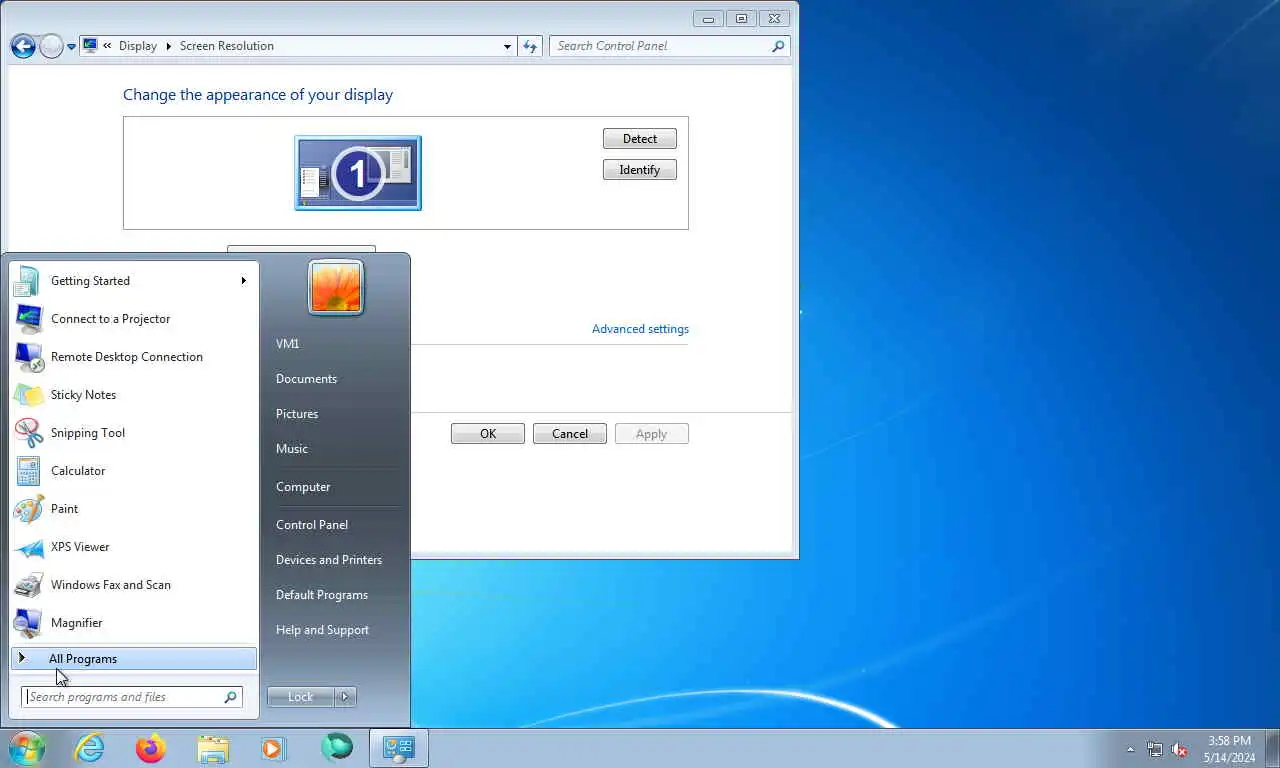Screen dimensions: 1280x768
Task: Click the refresh button beside address bar
Action: [531, 46]
